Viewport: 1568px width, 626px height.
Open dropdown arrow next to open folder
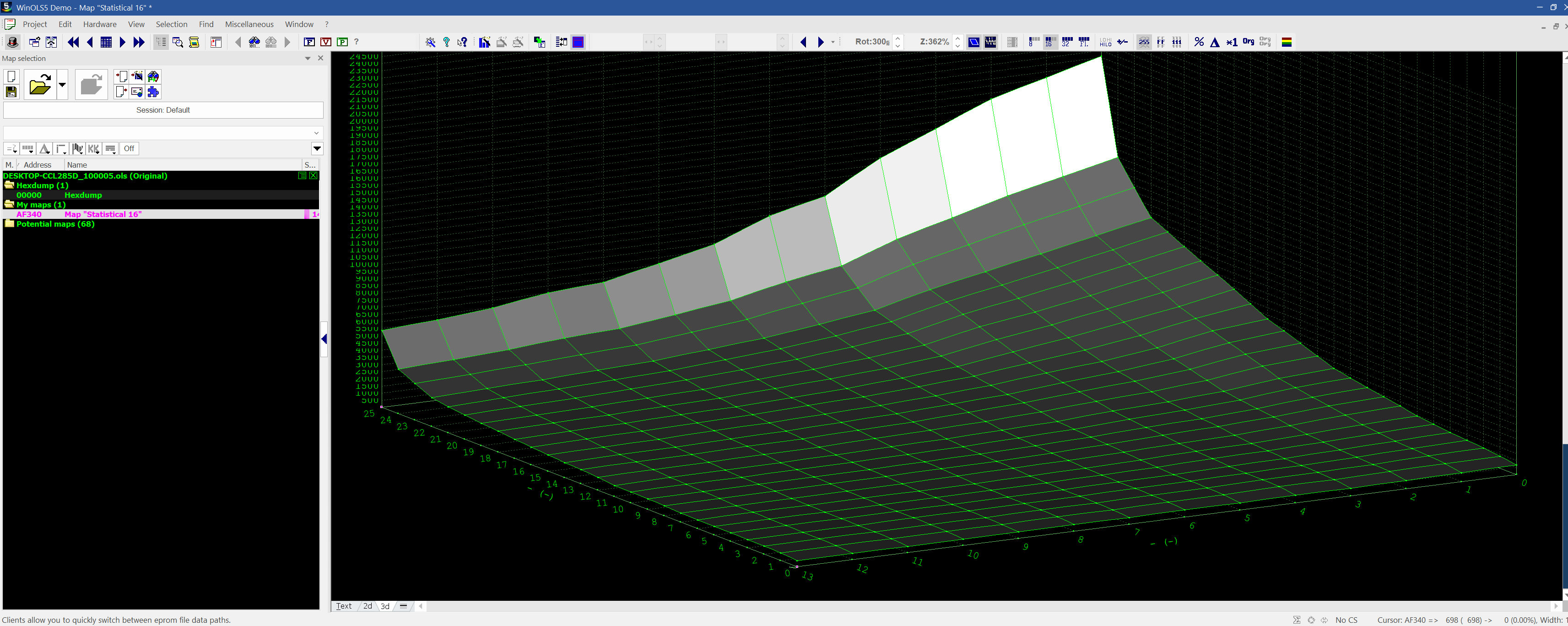tap(62, 84)
